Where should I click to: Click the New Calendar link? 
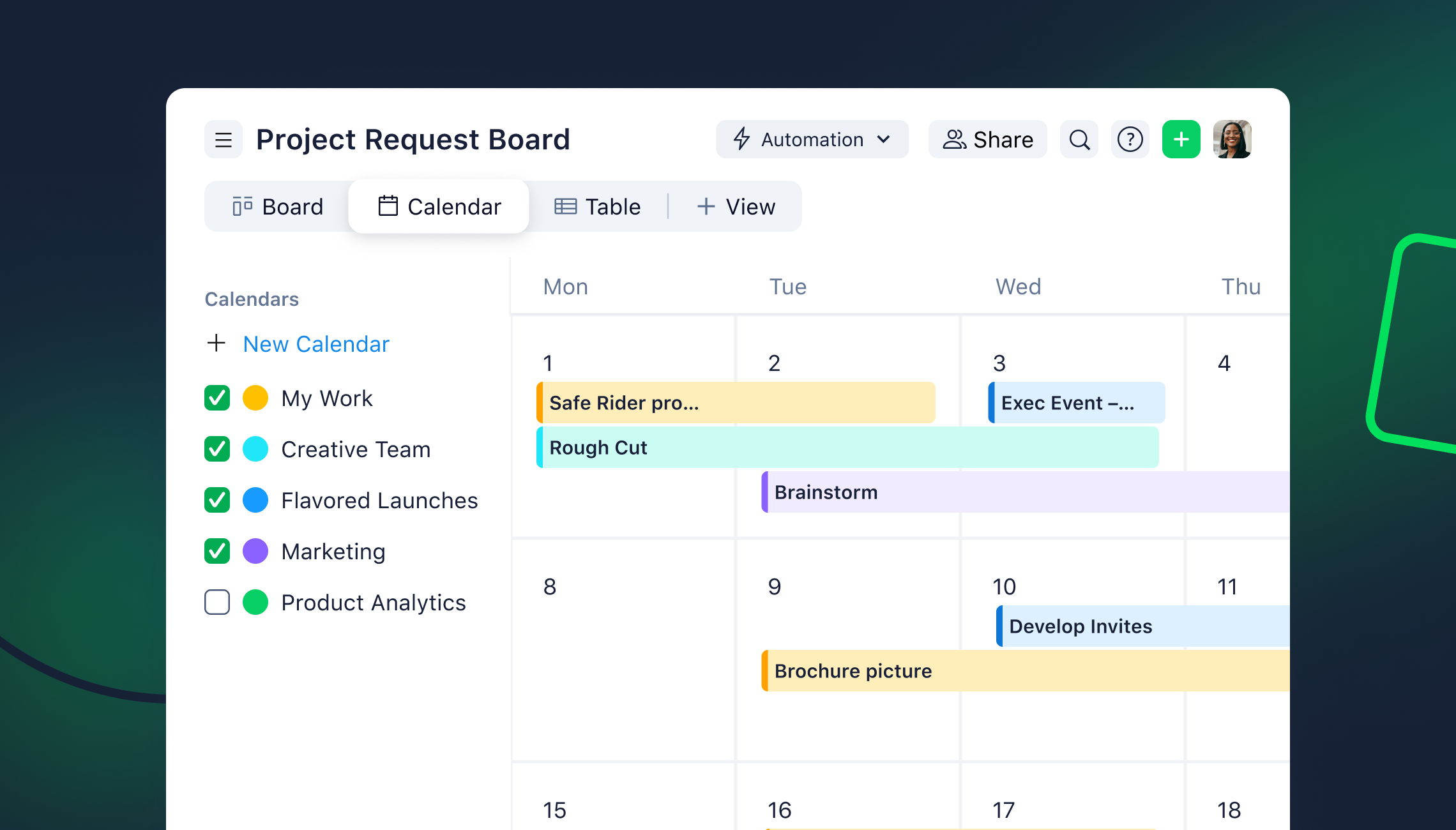click(315, 343)
